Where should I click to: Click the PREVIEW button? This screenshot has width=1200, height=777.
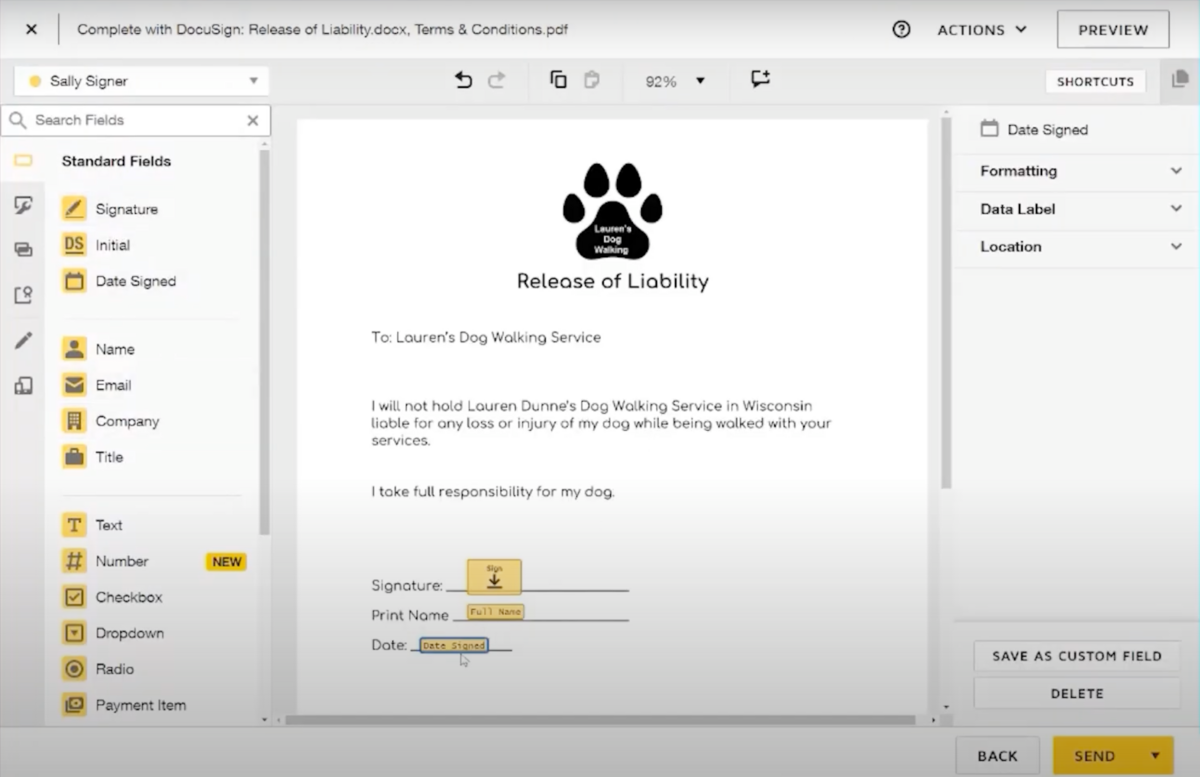(x=1113, y=30)
